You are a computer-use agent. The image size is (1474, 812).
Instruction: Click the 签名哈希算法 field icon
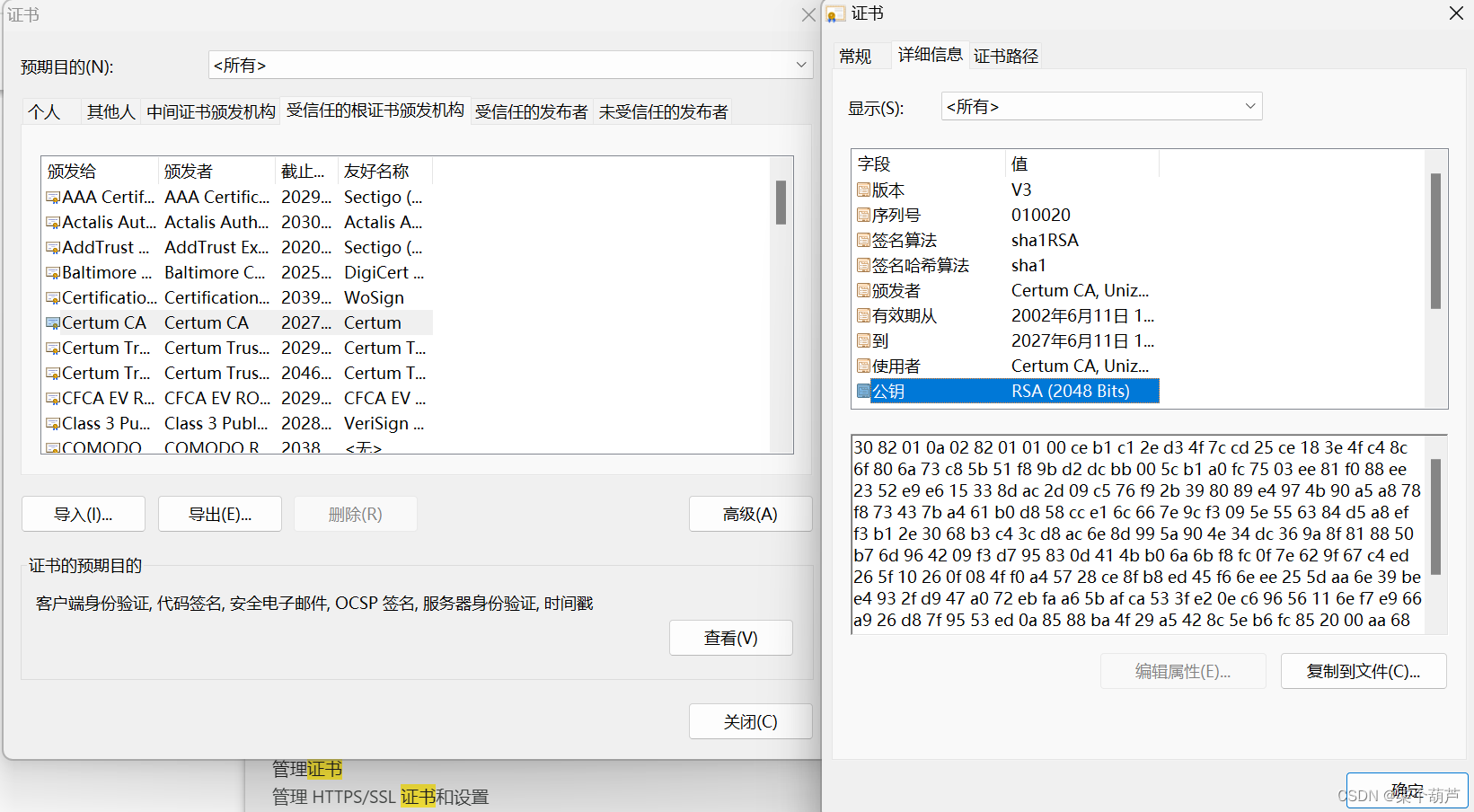point(863,265)
